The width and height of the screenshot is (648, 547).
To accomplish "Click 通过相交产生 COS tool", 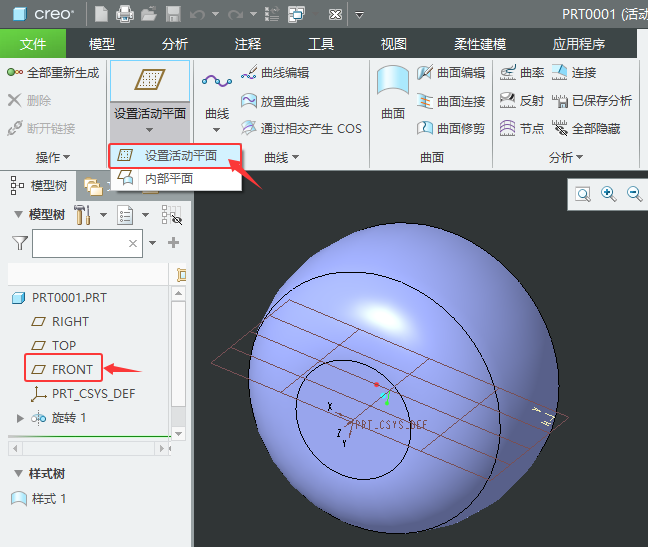I will [301, 128].
